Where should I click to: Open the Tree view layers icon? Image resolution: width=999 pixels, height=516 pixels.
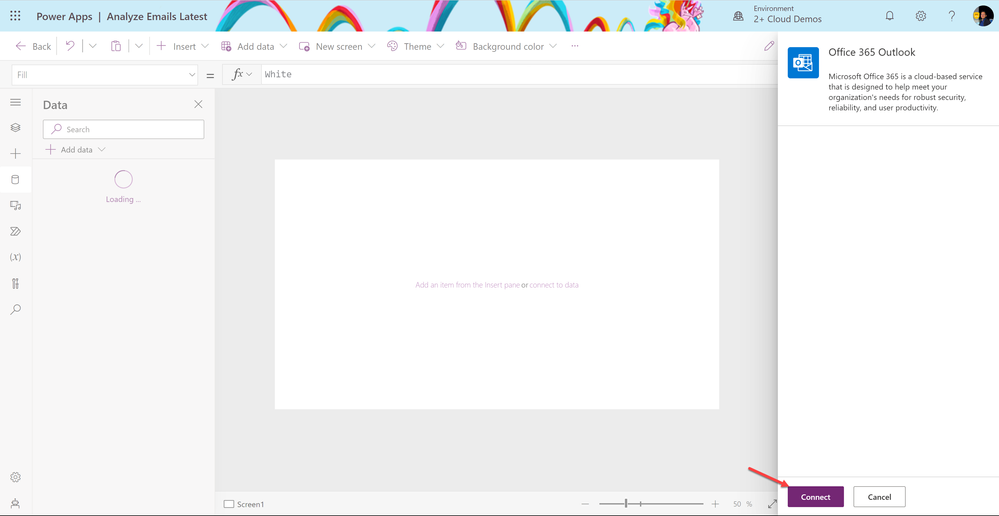[16, 127]
